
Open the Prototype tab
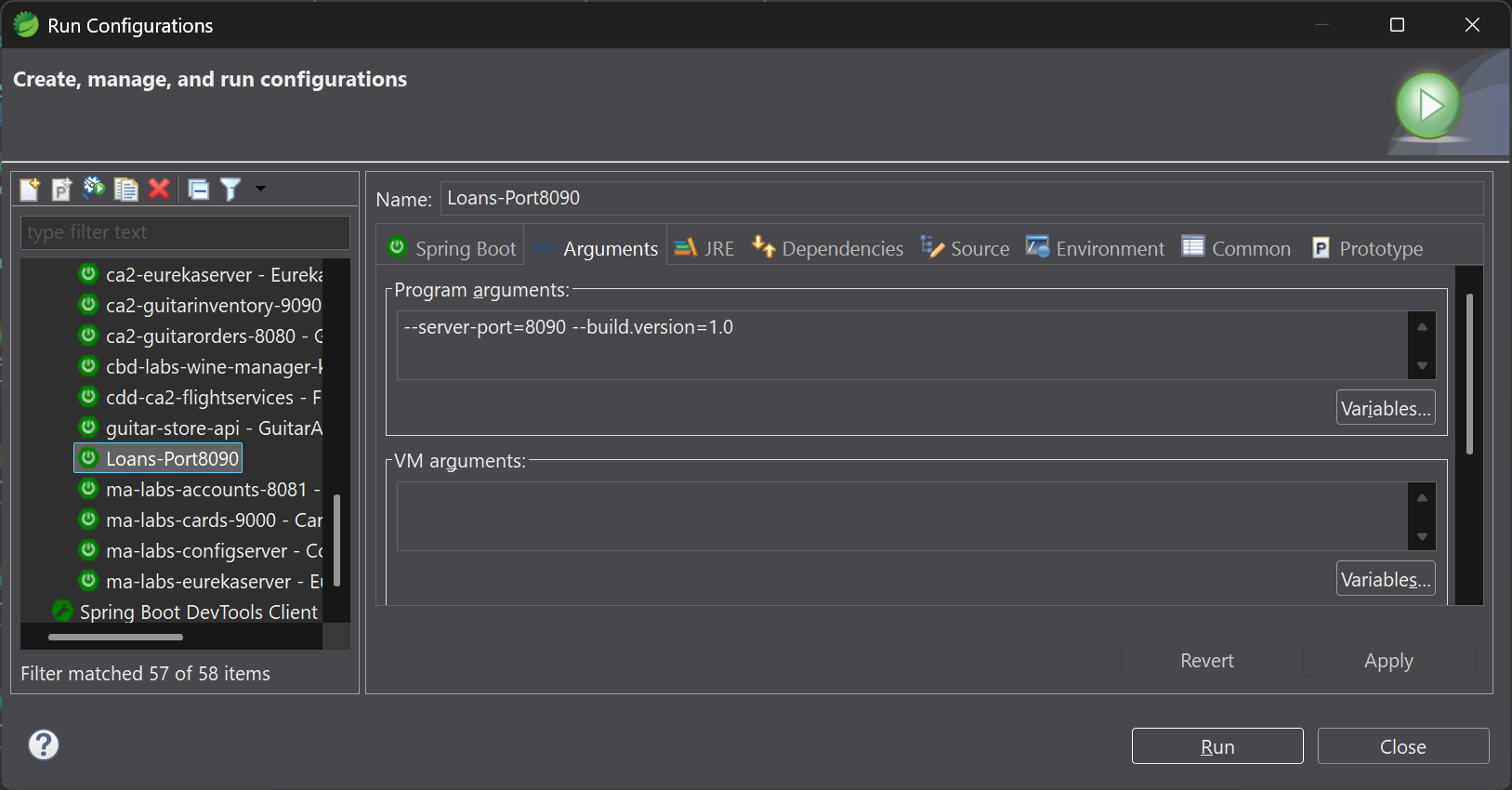tap(1368, 248)
